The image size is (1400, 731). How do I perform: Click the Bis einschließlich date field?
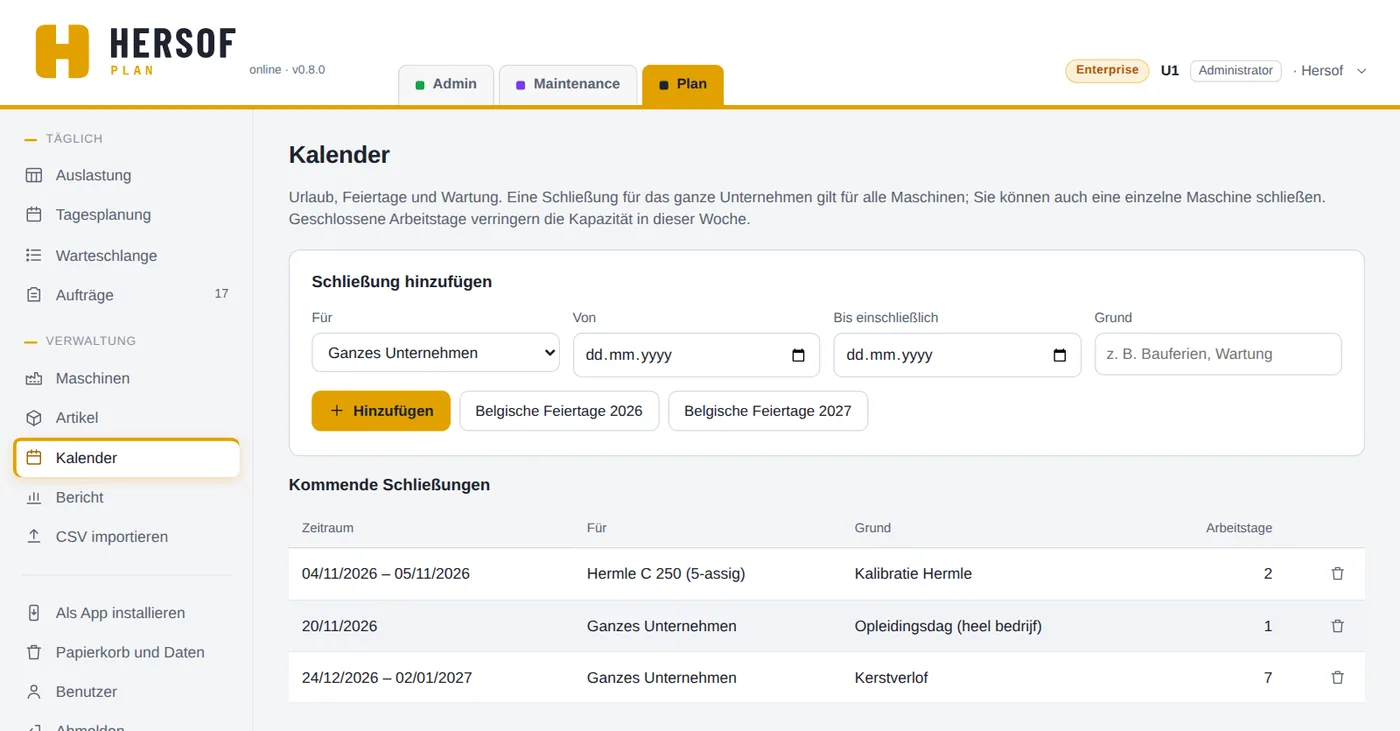click(957, 355)
